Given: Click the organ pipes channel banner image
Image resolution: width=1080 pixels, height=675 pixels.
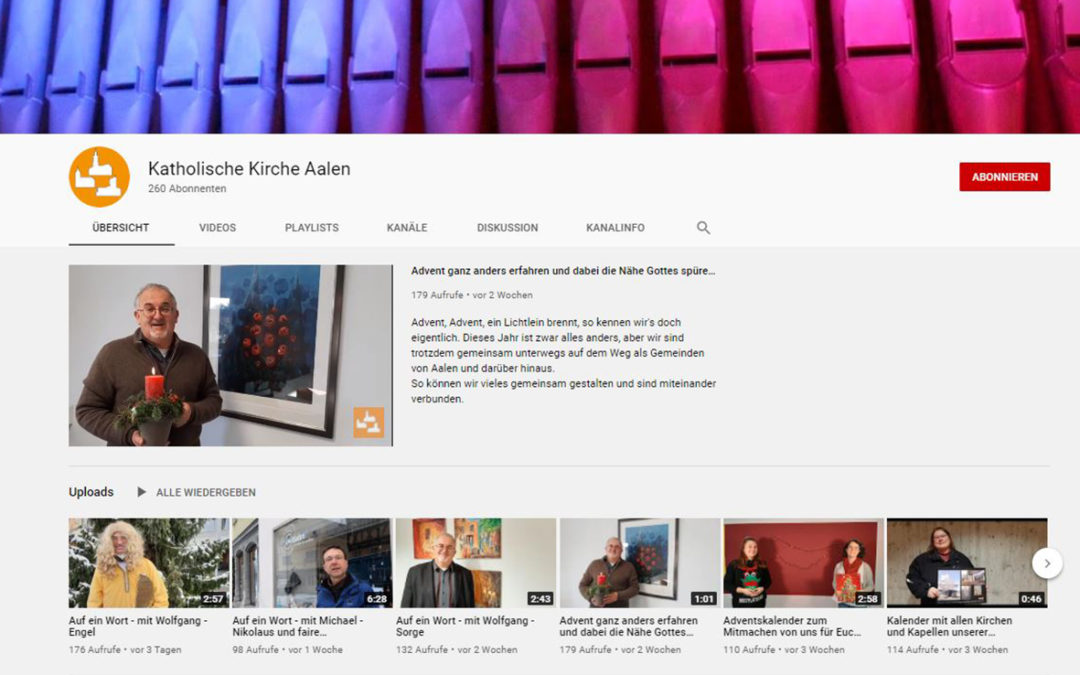Looking at the screenshot, I should click(x=540, y=67).
